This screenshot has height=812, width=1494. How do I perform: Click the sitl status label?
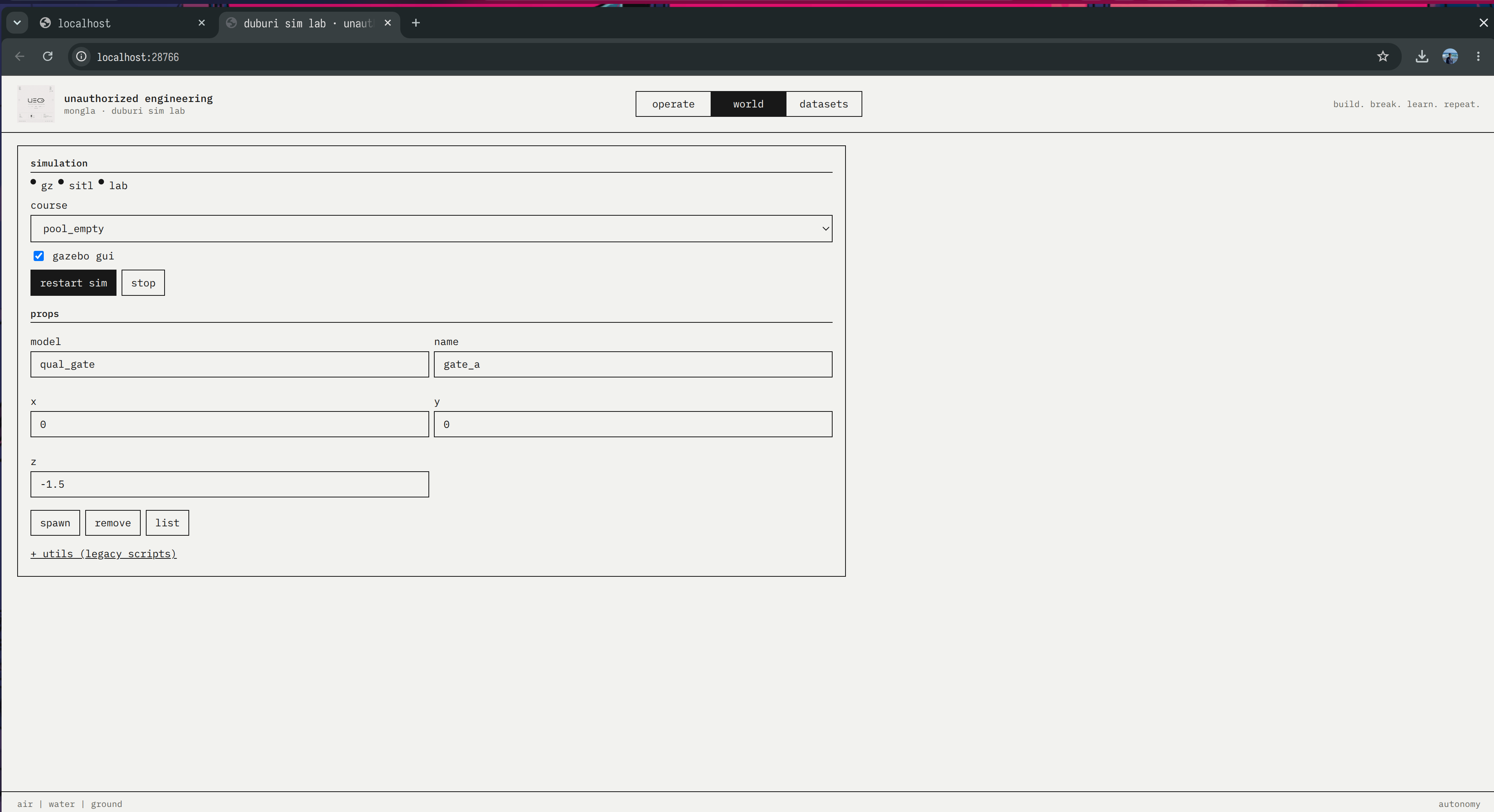[81, 186]
